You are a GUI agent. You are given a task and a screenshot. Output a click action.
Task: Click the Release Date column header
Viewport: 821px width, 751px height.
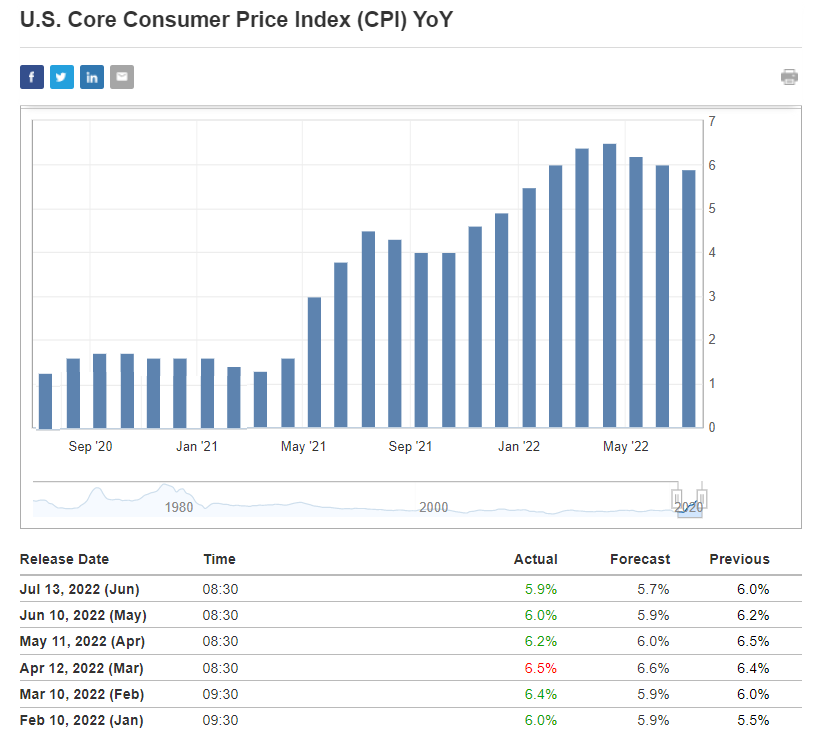tap(64, 559)
